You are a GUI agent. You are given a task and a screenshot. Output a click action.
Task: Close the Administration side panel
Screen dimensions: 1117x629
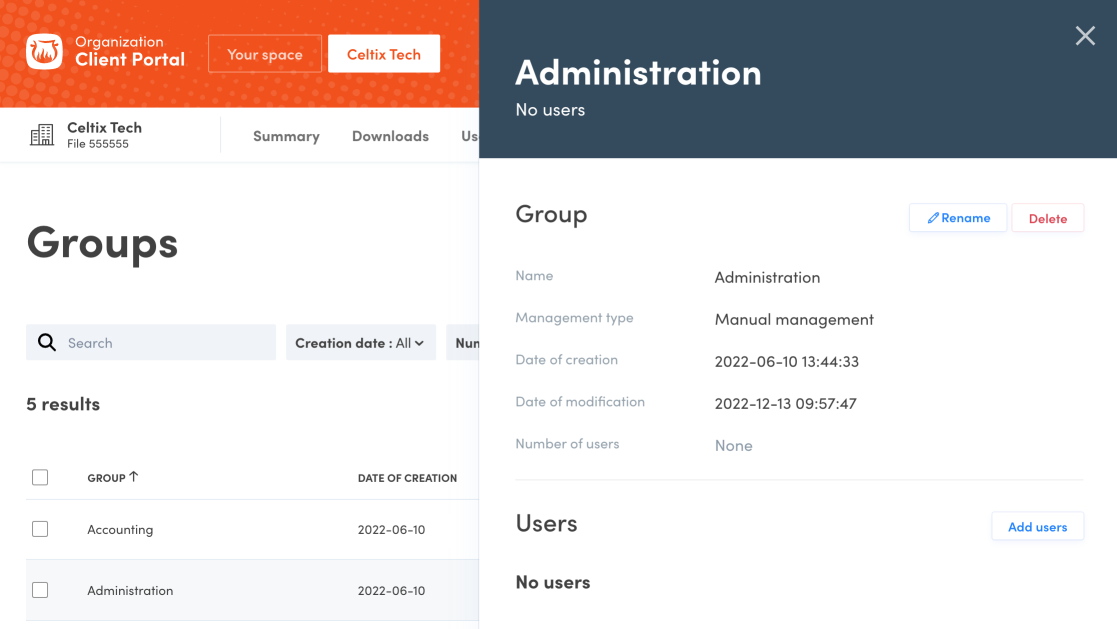coord(1085,36)
